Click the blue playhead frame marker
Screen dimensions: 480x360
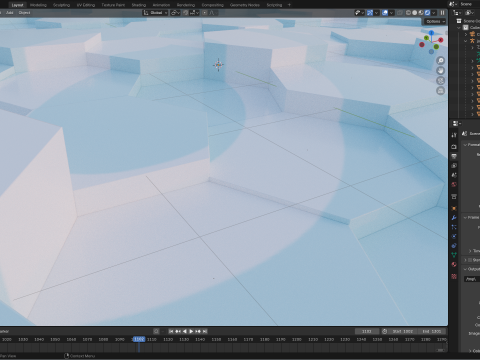139,339
